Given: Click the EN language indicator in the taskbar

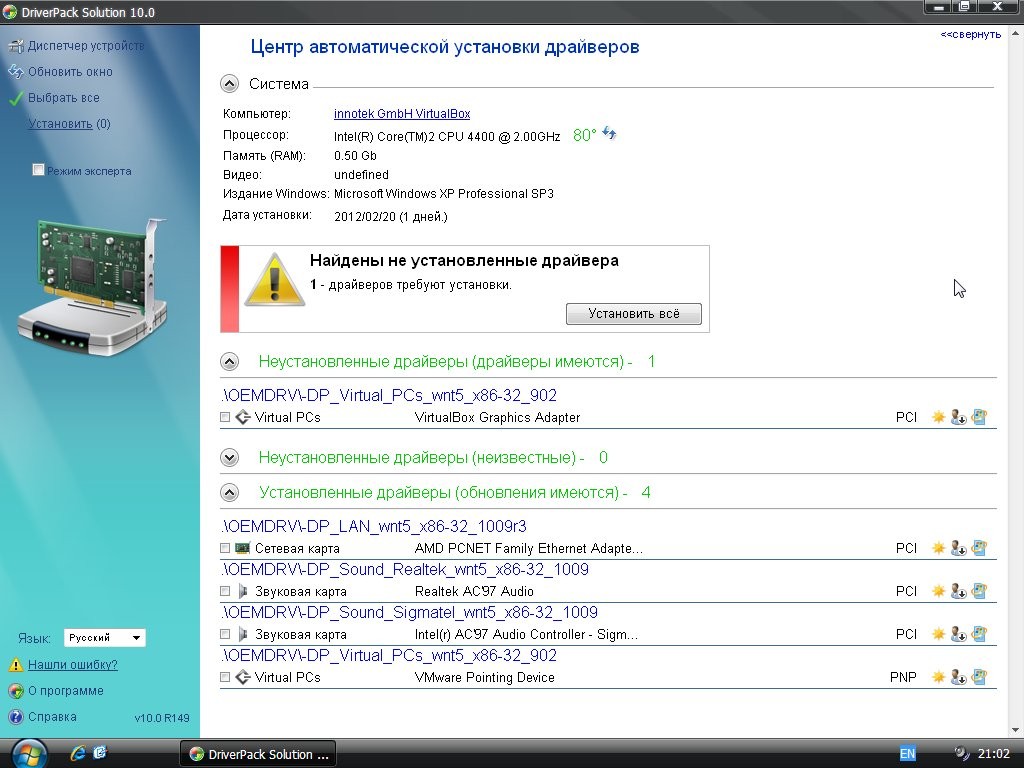Looking at the screenshot, I should 908,754.
